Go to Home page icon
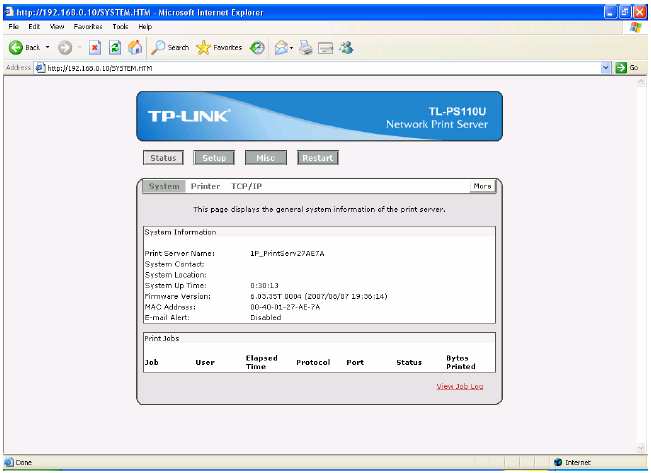Viewport: 651px width, 473px height. click(x=135, y=47)
